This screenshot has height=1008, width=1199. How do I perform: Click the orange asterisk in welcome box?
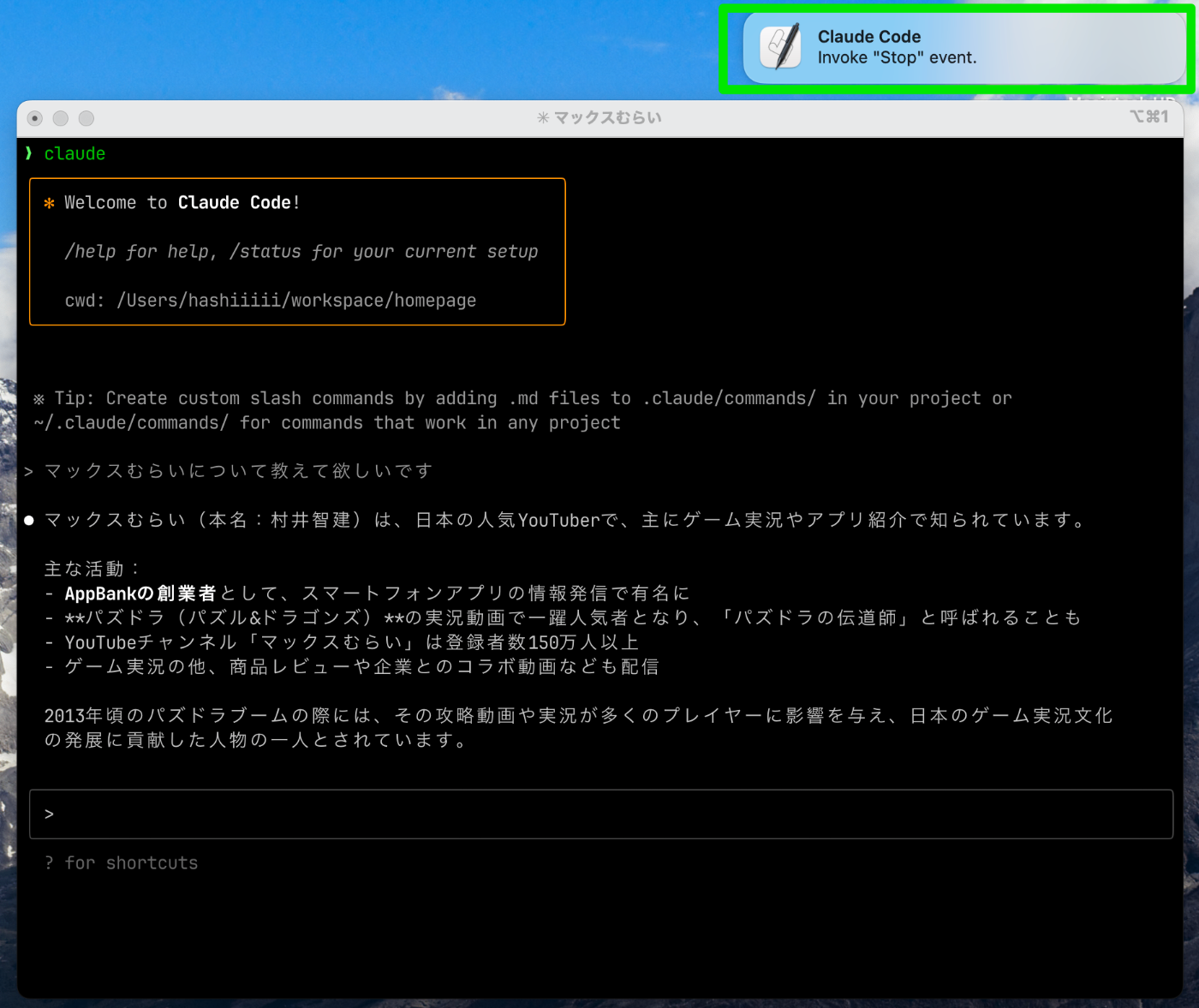coord(49,203)
